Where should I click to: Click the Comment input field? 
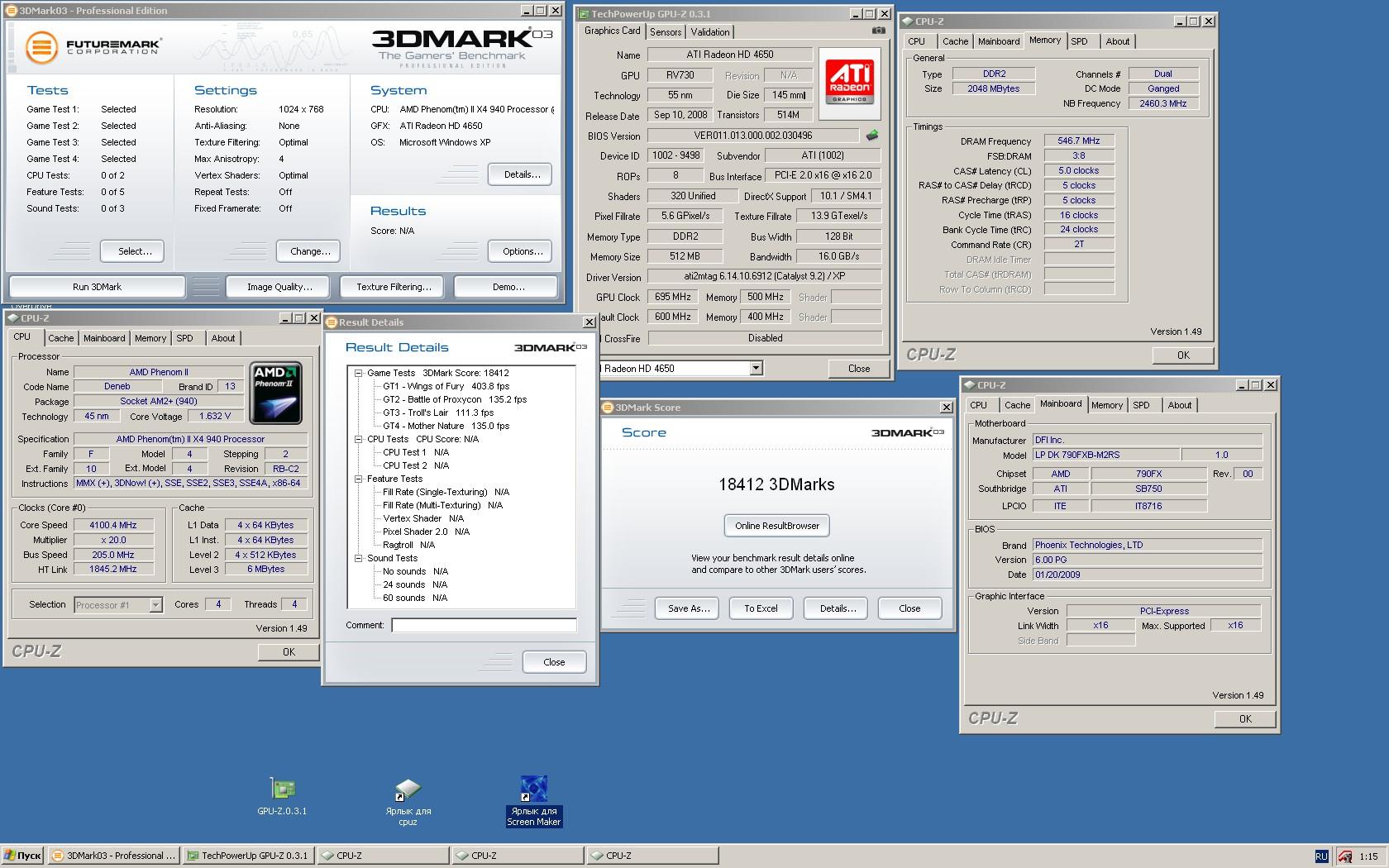(x=484, y=626)
